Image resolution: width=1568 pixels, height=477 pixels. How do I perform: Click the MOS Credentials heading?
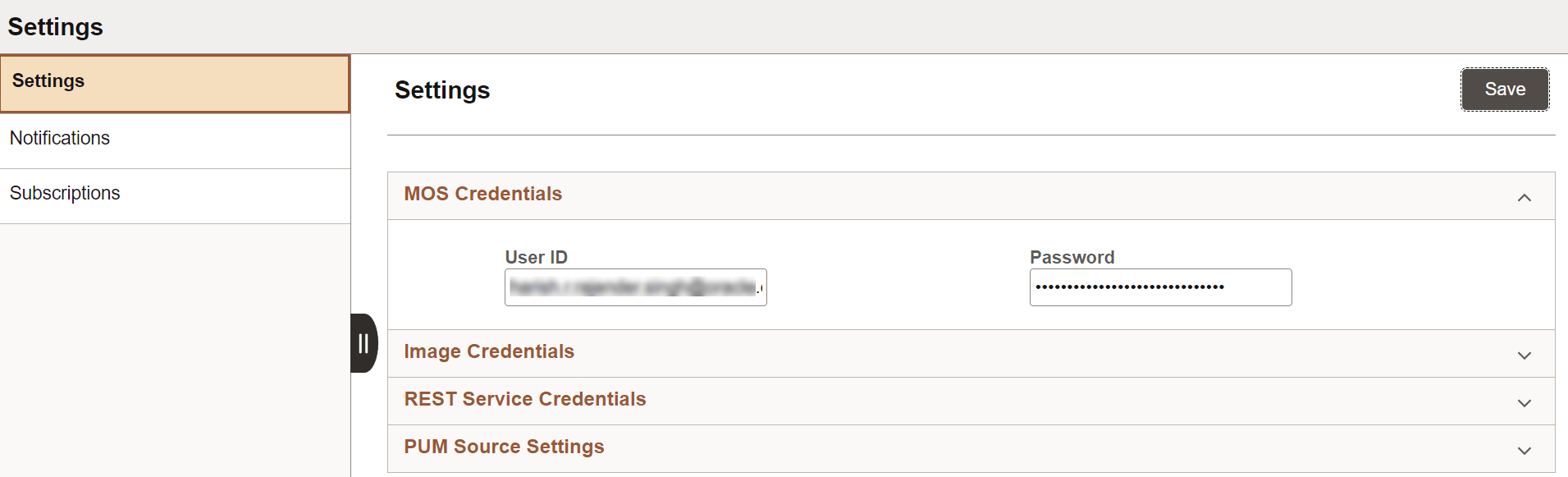click(482, 194)
